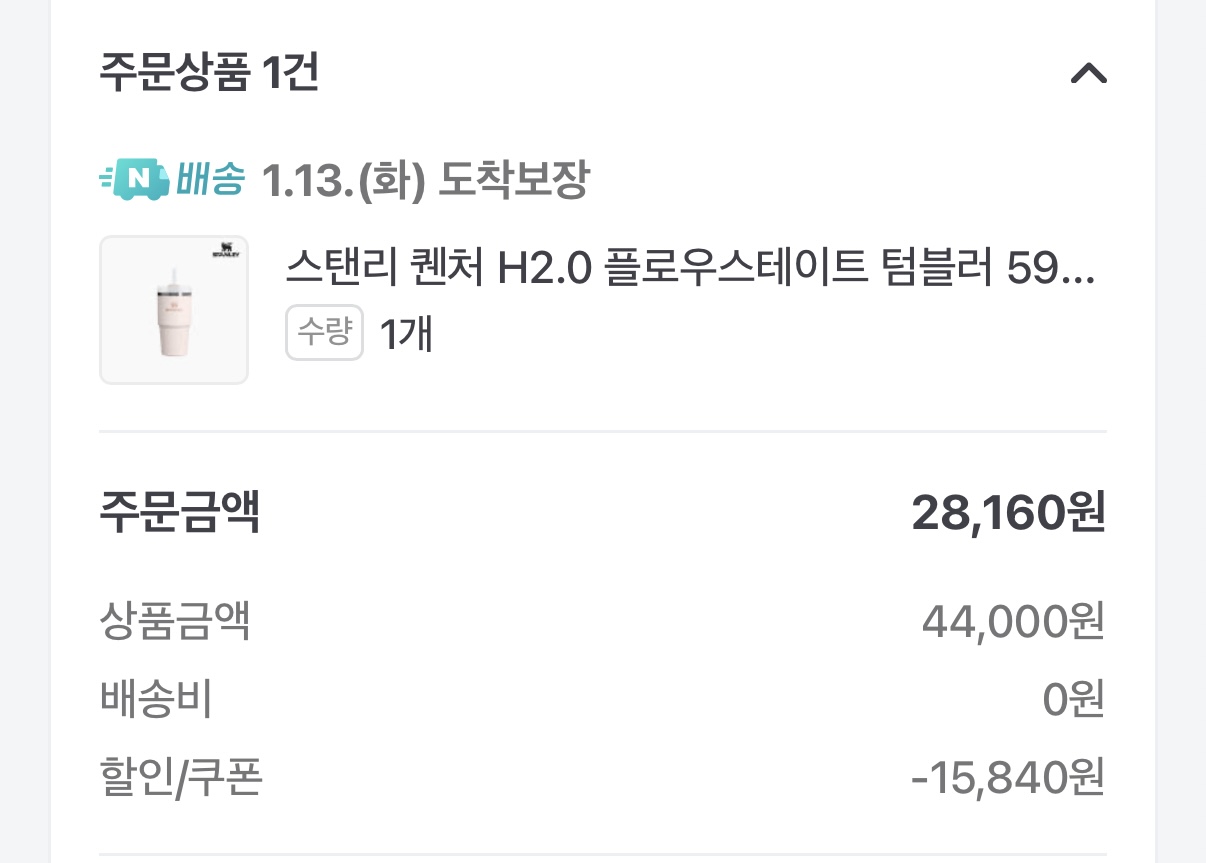The width and height of the screenshot is (1206, 863).
Task: Click the 주문상품 1건 header
Action: (x=209, y=74)
